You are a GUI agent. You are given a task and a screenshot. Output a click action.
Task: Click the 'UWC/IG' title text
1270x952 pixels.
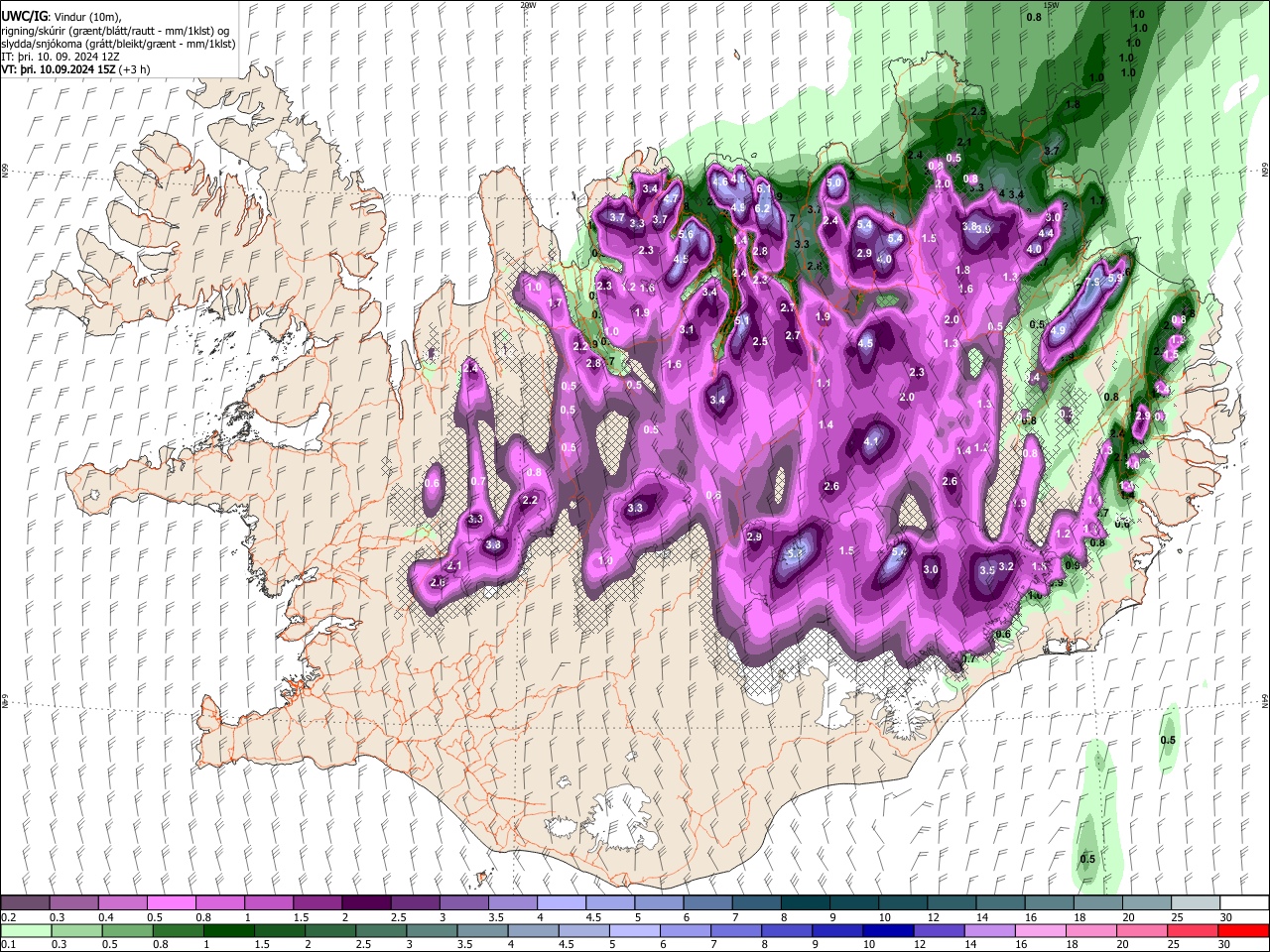(x=24, y=17)
